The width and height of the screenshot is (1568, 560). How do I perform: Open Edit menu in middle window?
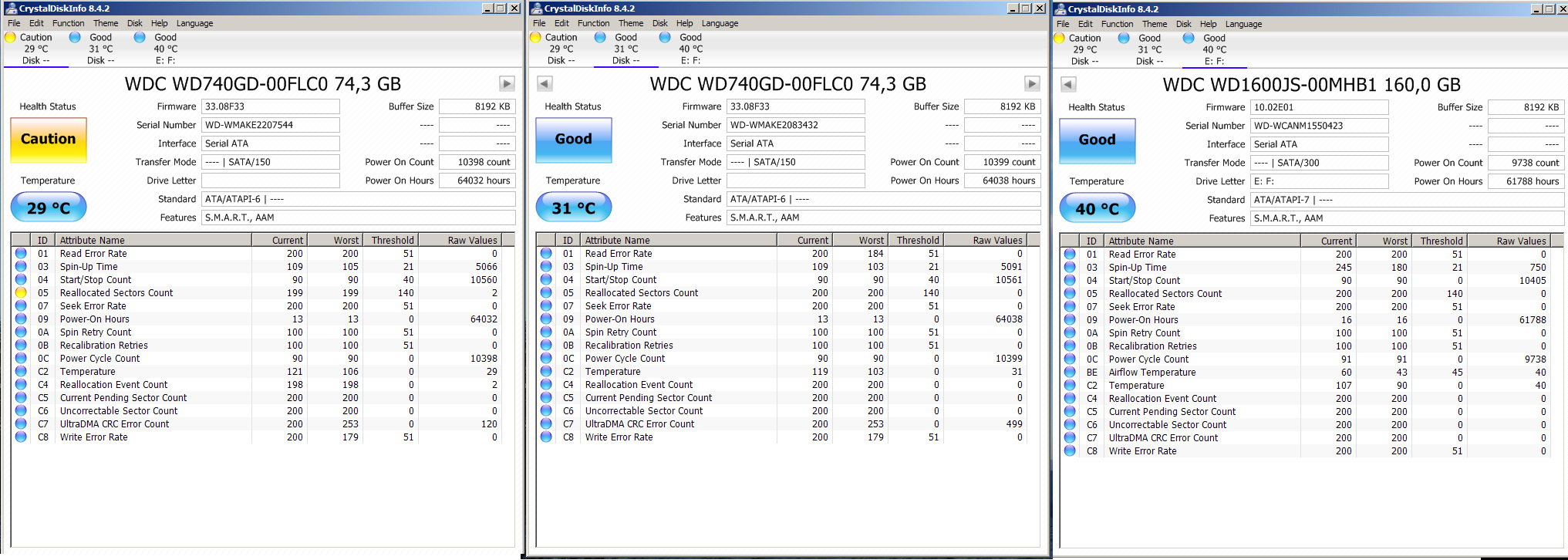tap(561, 23)
